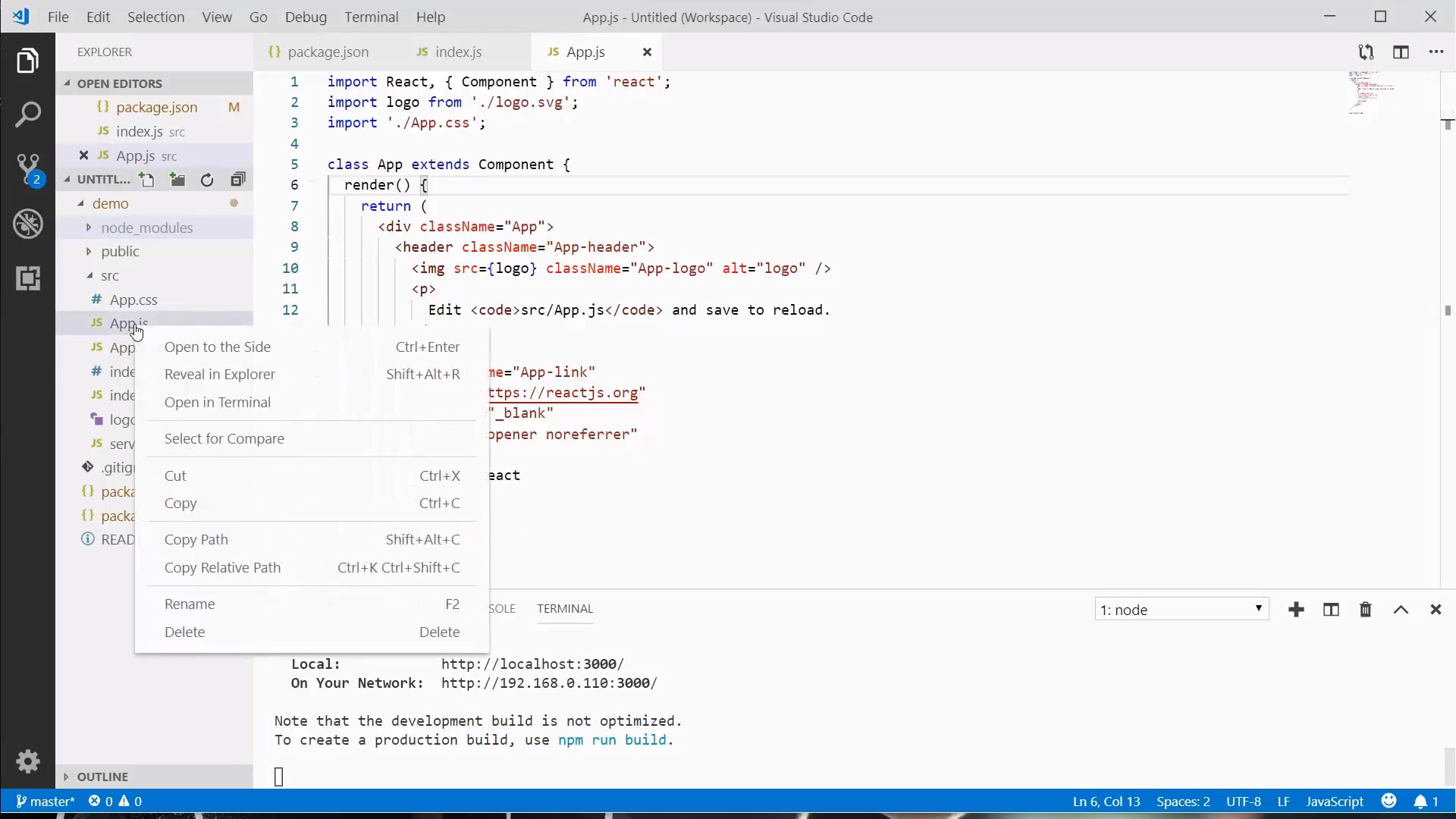Kill the terminal with the trash icon
The width and height of the screenshot is (1456, 819).
pos(1365,610)
